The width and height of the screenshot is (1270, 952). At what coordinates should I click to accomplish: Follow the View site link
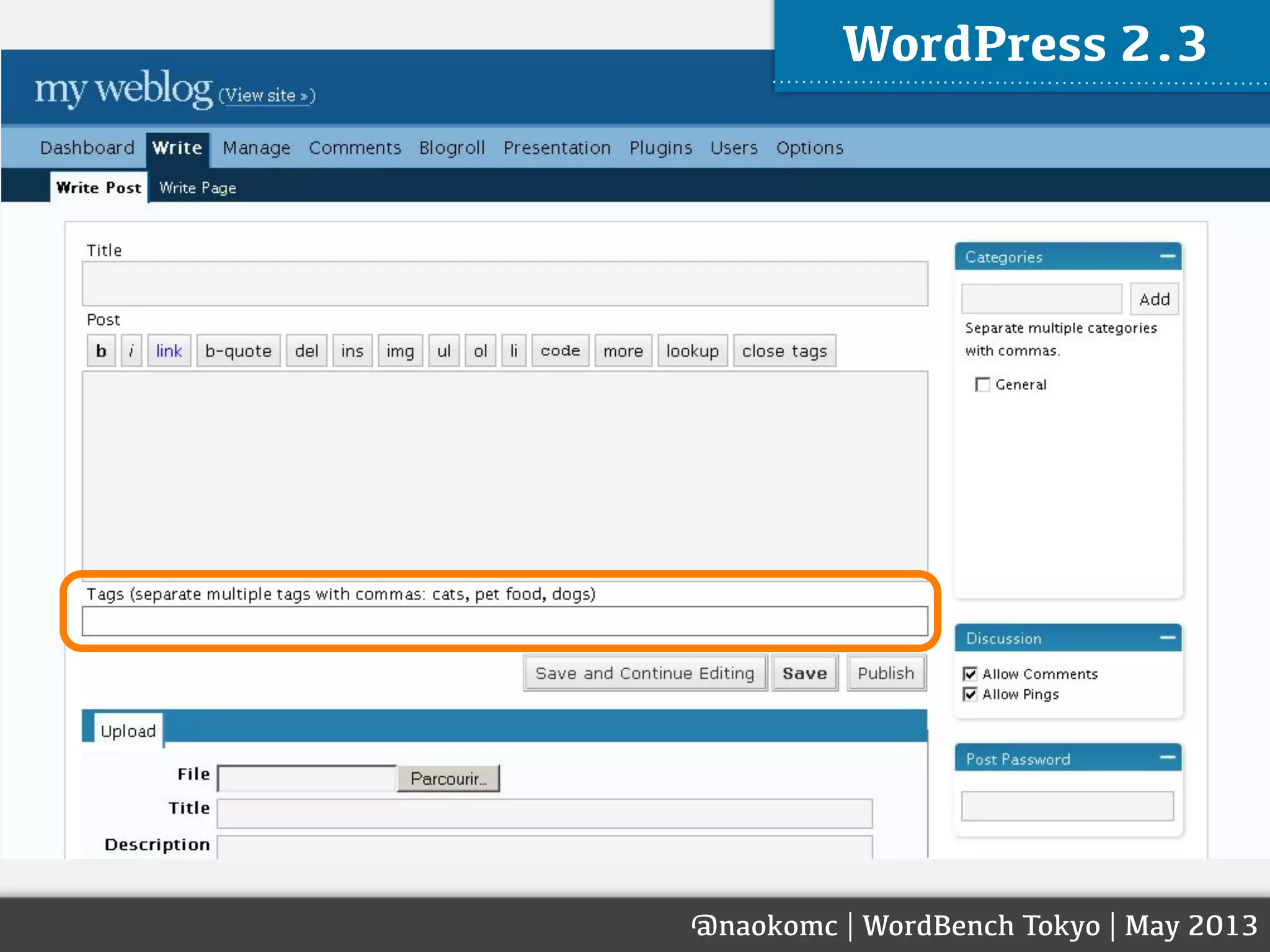click(x=267, y=95)
